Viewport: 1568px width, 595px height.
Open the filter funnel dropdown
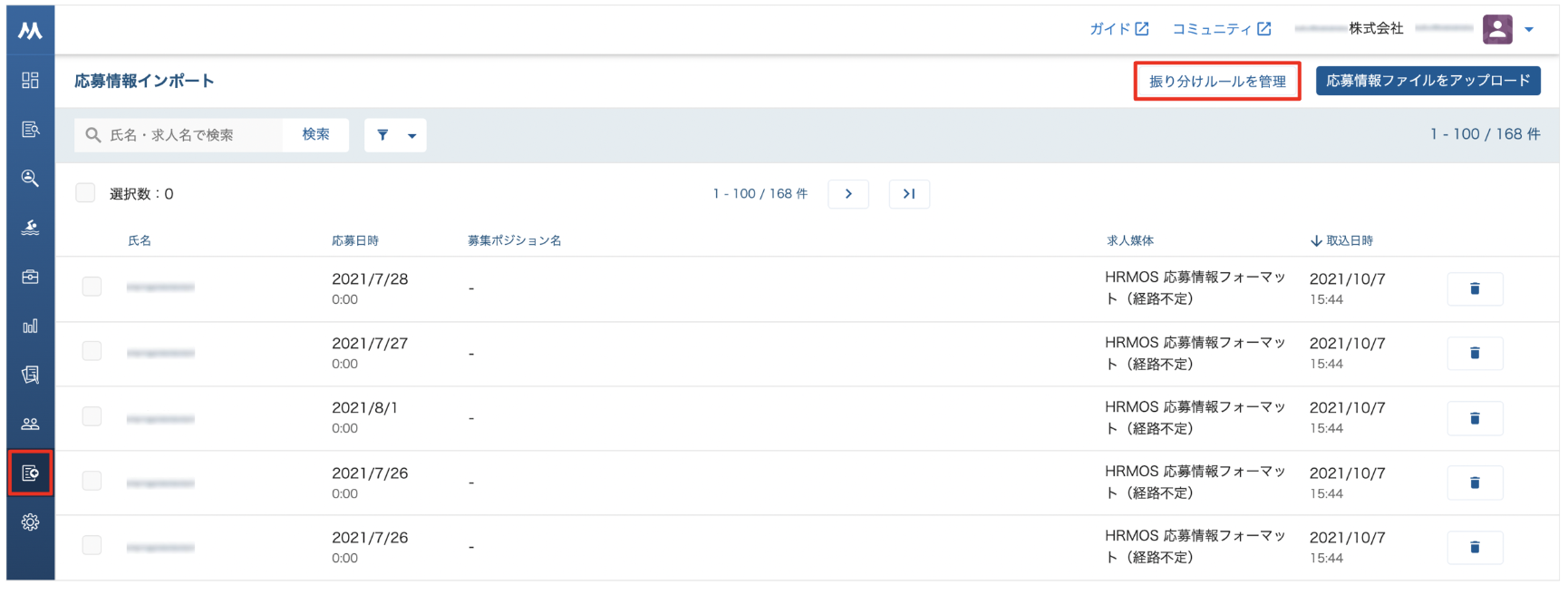coord(395,135)
